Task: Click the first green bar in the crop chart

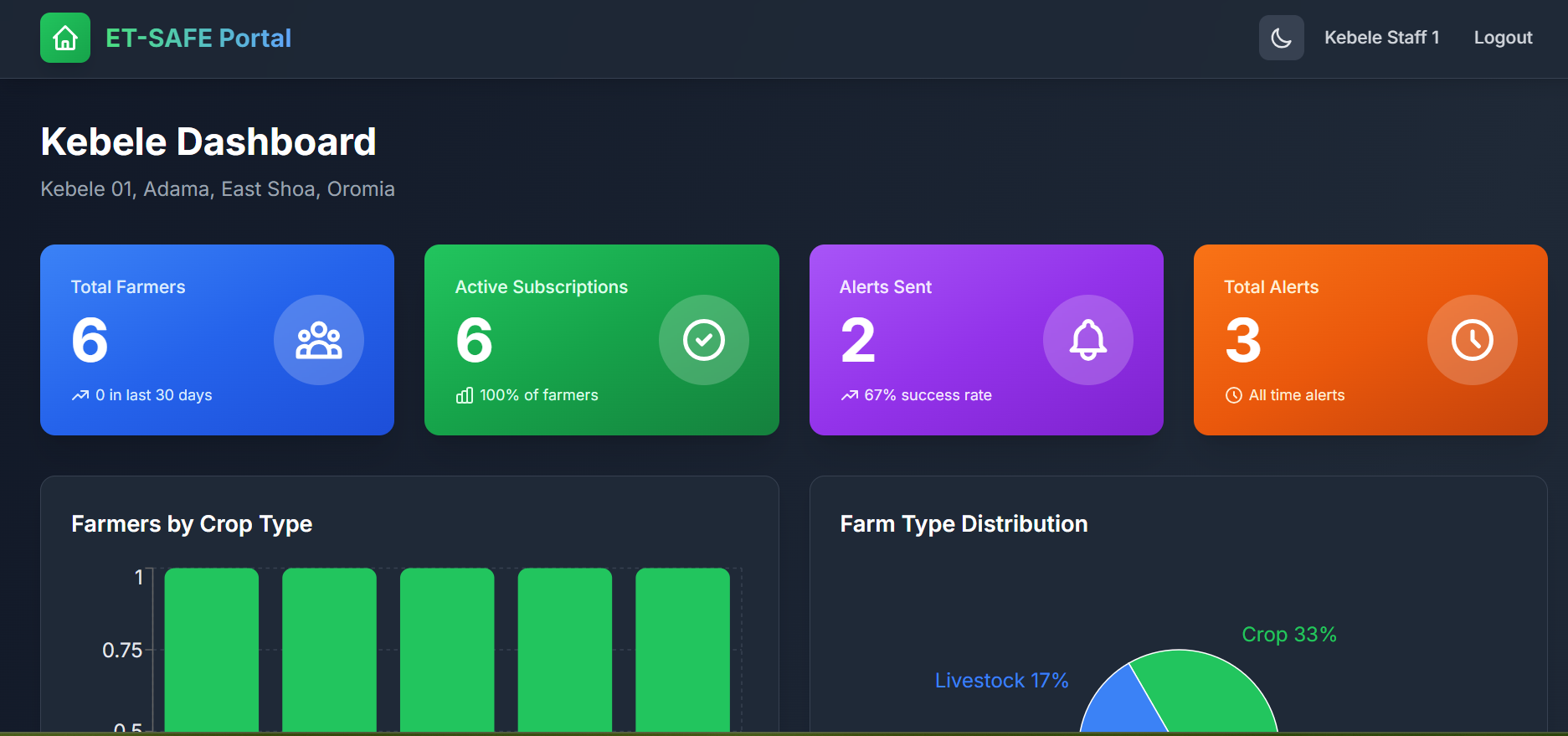Action: (x=211, y=650)
